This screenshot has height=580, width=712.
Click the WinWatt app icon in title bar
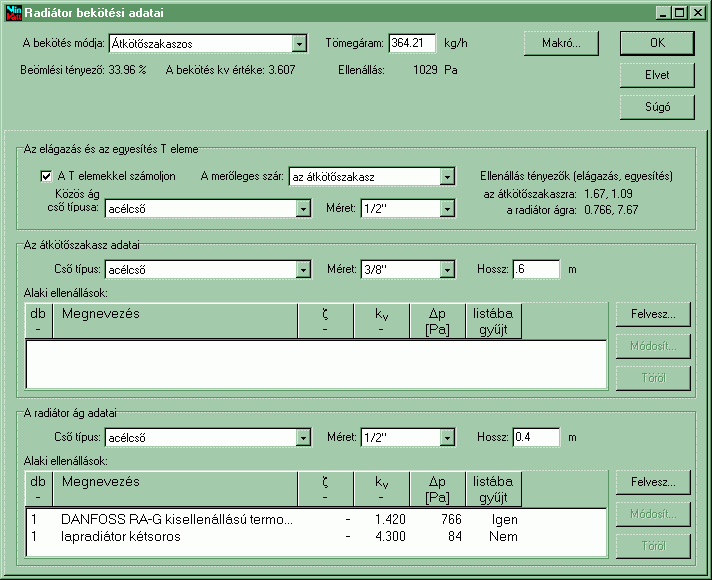pos(13,12)
